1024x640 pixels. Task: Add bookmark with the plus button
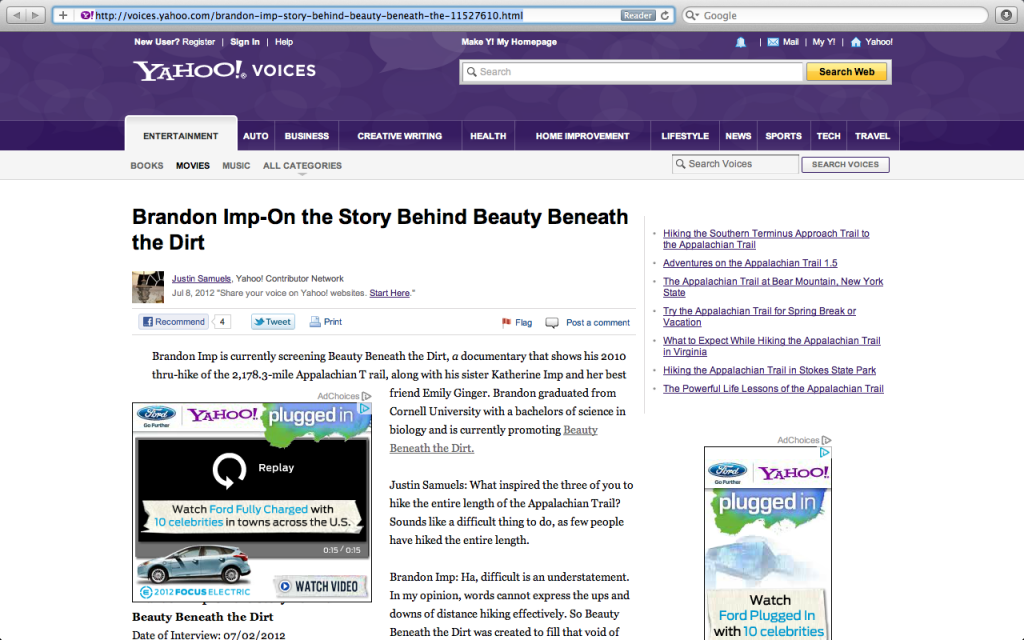pos(63,15)
